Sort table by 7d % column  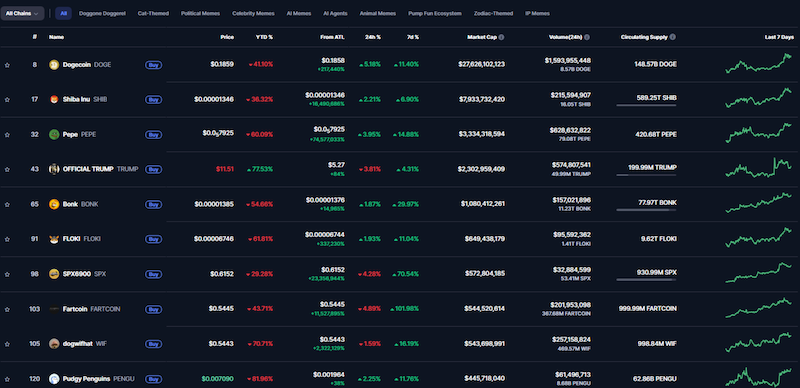point(413,37)
